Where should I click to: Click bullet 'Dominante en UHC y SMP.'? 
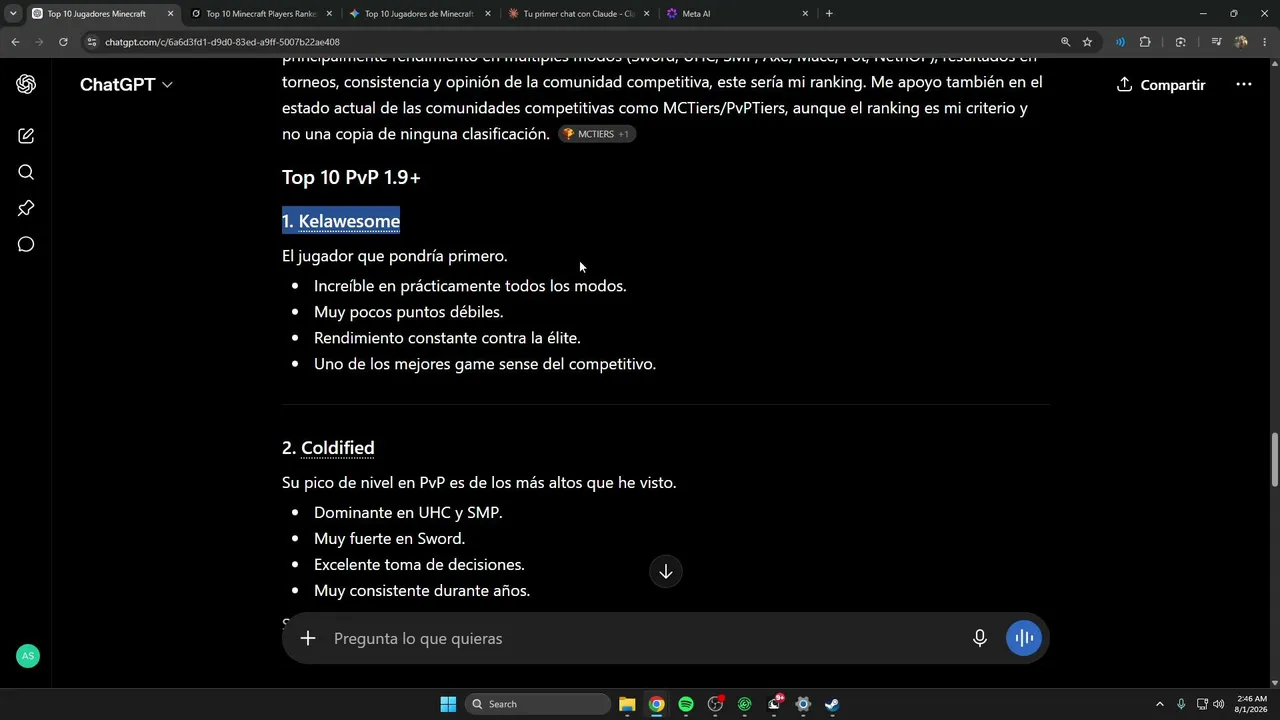[x=408, y=513]
